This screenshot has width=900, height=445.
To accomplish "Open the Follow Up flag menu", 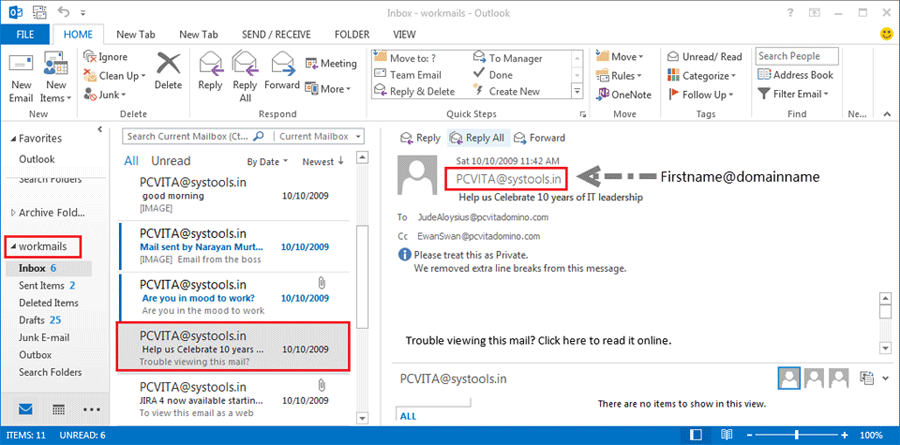I will point(700,95).
